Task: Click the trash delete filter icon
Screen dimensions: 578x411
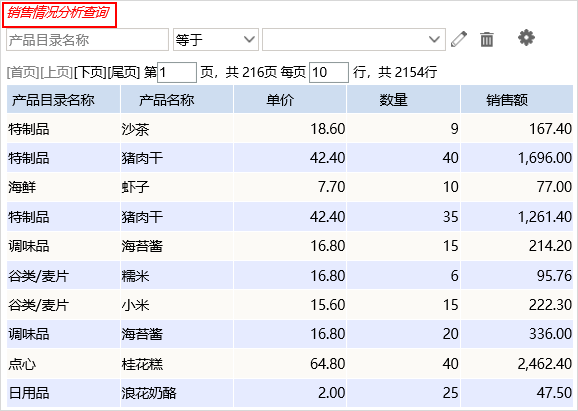Action: click(x=487, y=39)
